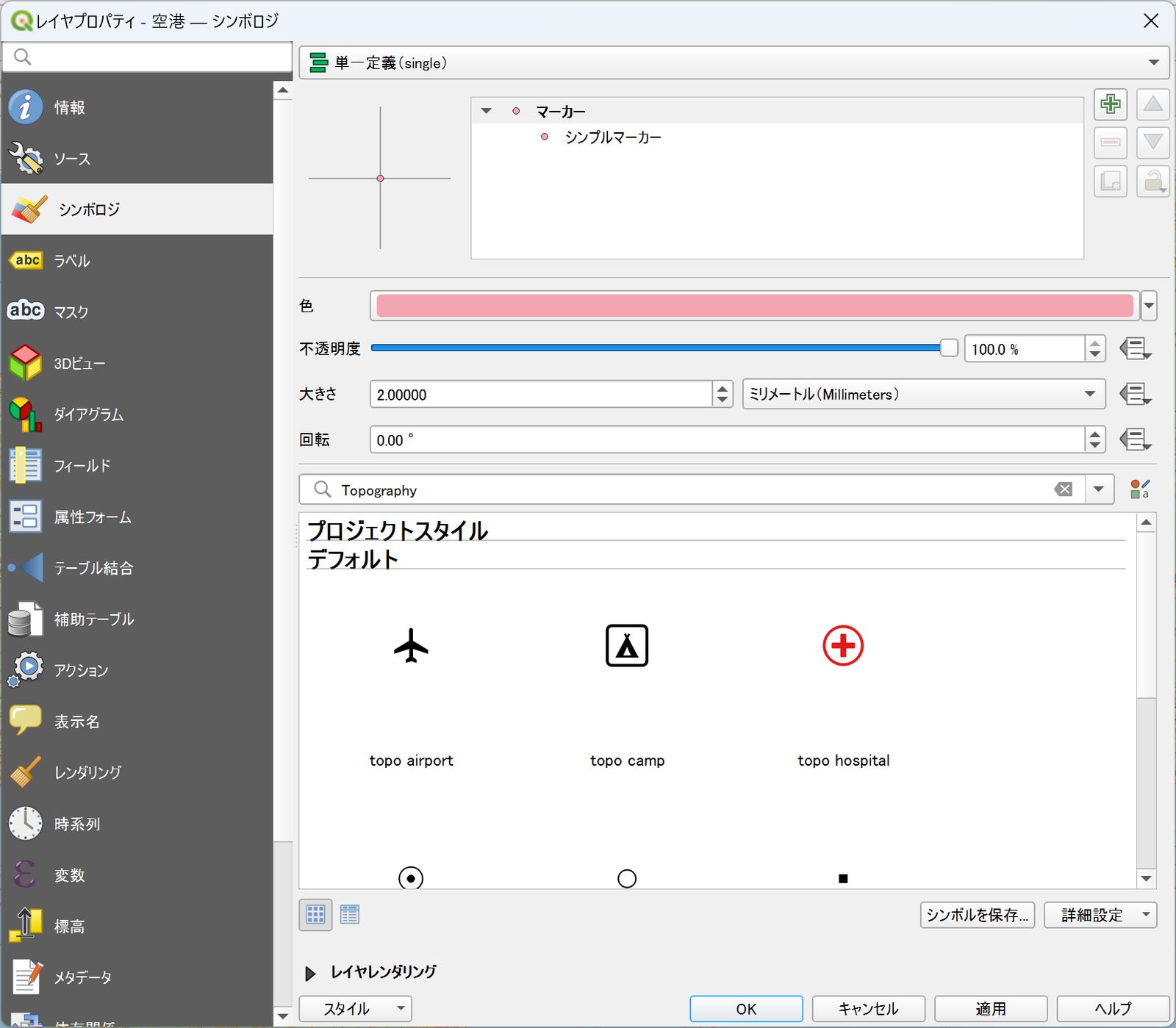Open the スタイル dropdown button

(x=355, y=1009)
